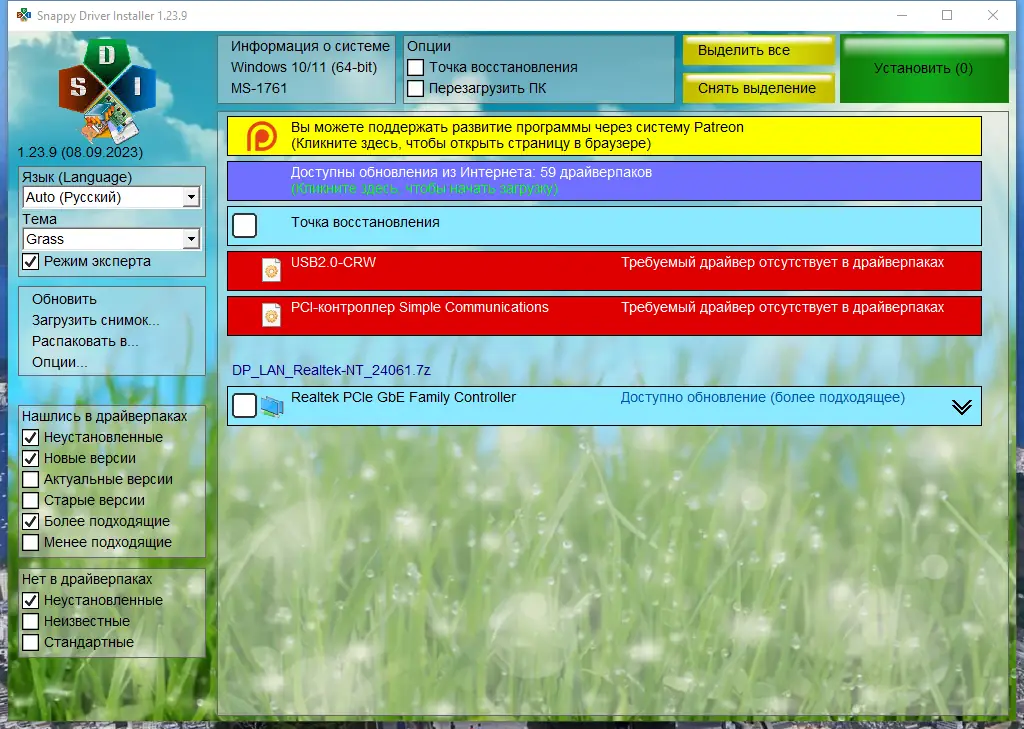Click the Patreon logo icon
This screenshot has width=1024, height=729.
tap(261, 137)
